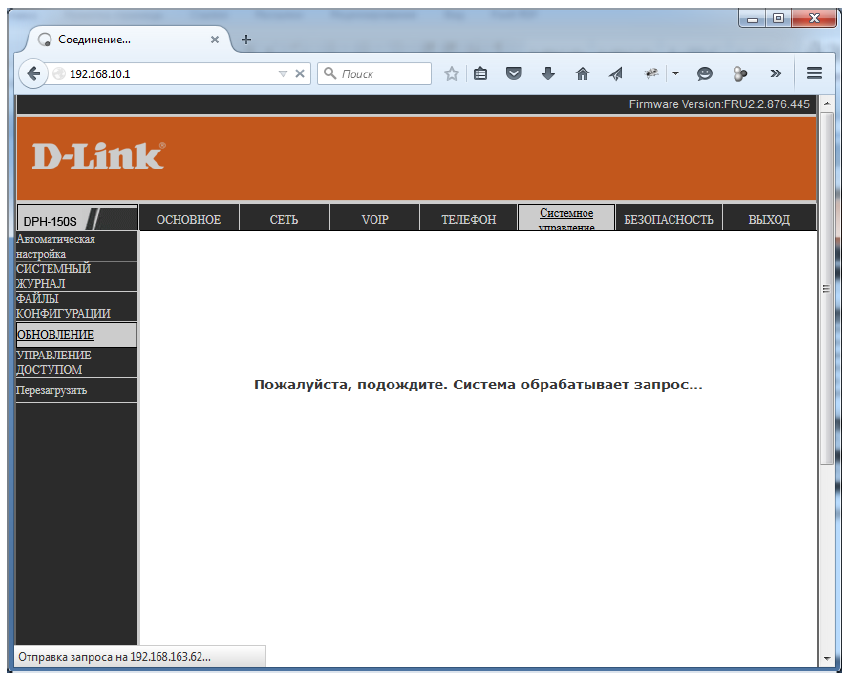This screenshot has height=676, width=852.
Task: Open the downloads arrow icon
Action: [x=547, y=74]
